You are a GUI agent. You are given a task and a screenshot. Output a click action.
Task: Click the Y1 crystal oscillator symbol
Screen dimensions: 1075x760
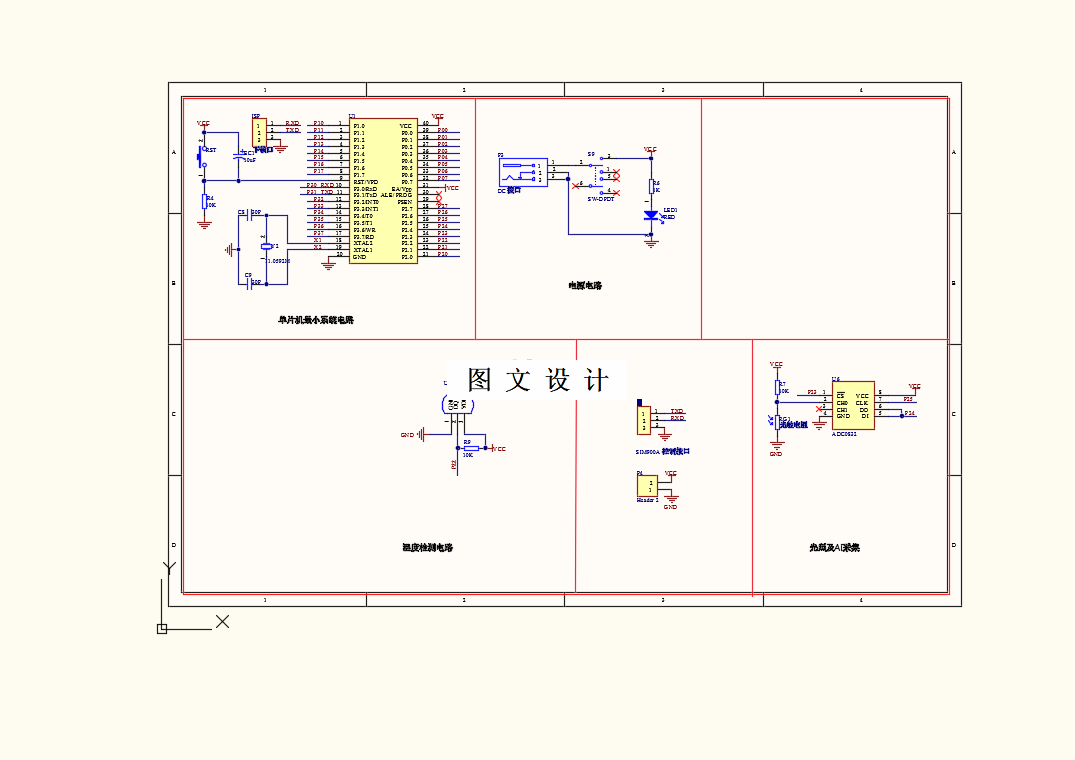point(266,246)
